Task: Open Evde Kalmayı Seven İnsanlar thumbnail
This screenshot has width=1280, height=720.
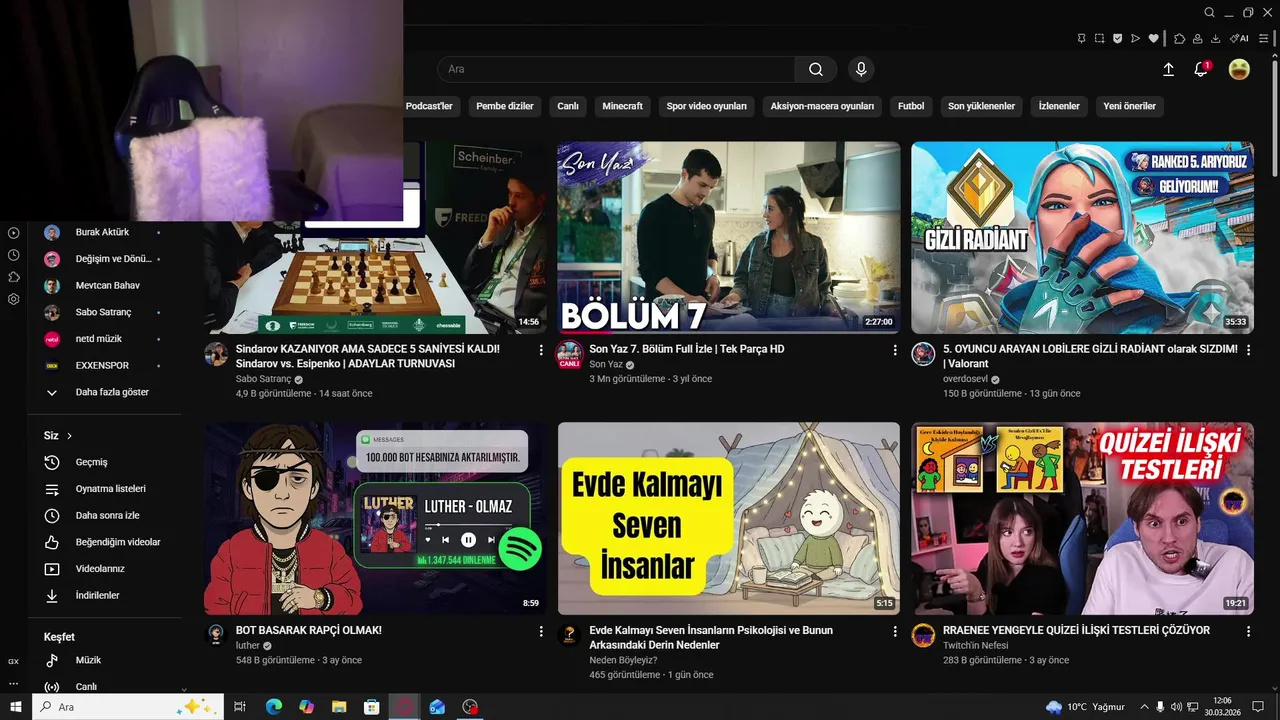Action: (x=729, y=518)
